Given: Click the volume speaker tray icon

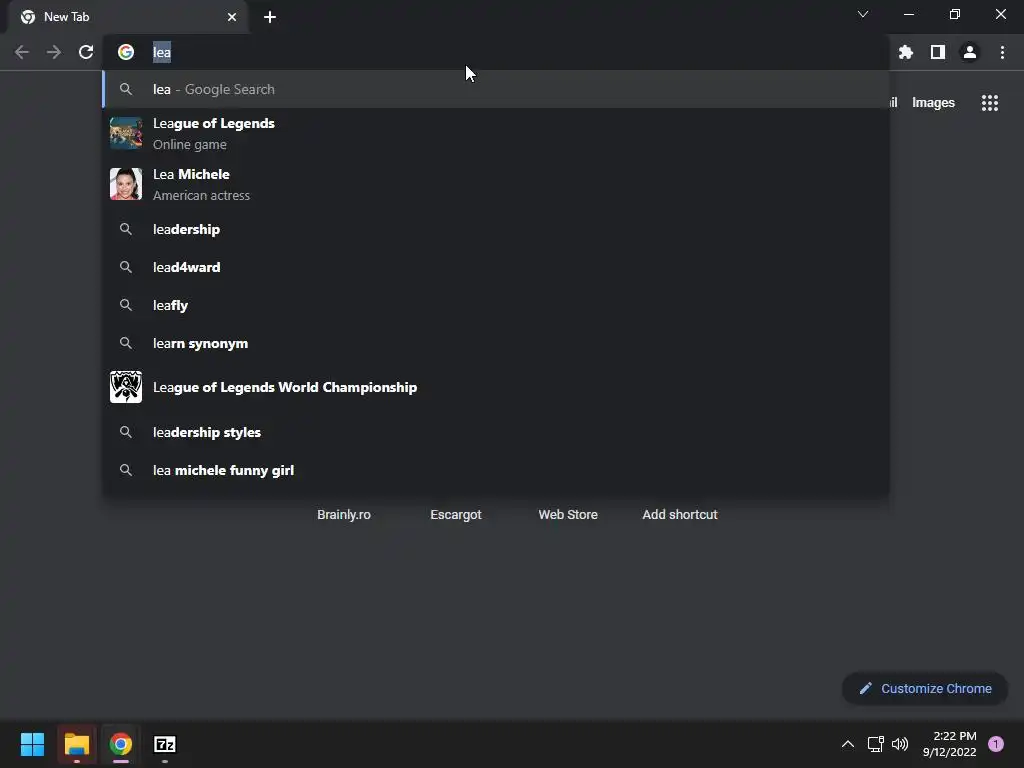Looking at the screenshot, I should pyautogui.click(x=900, y=744).
